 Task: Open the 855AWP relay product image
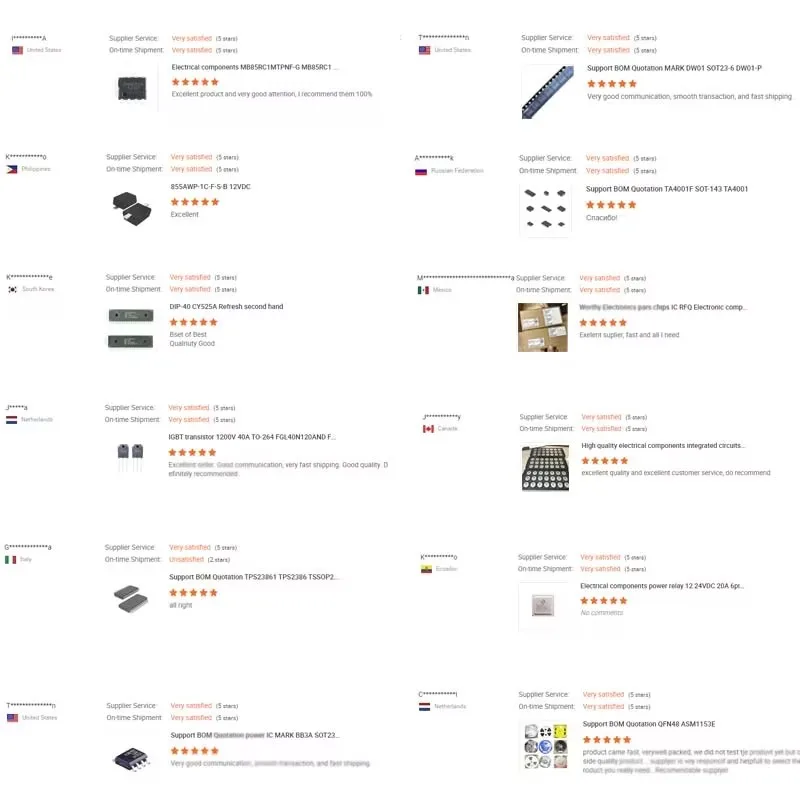[x=132, y=207]
